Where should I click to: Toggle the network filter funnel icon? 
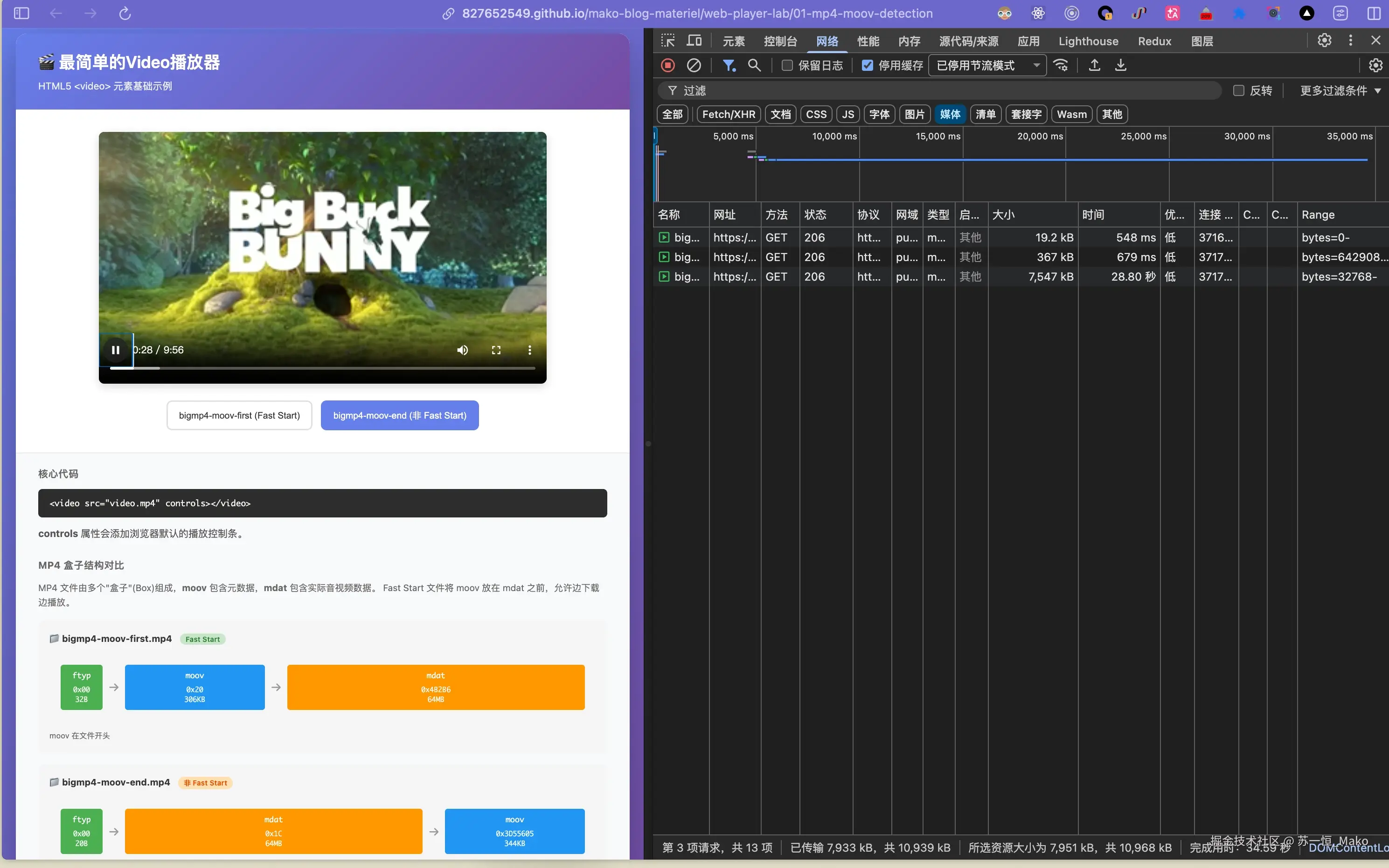729,65
